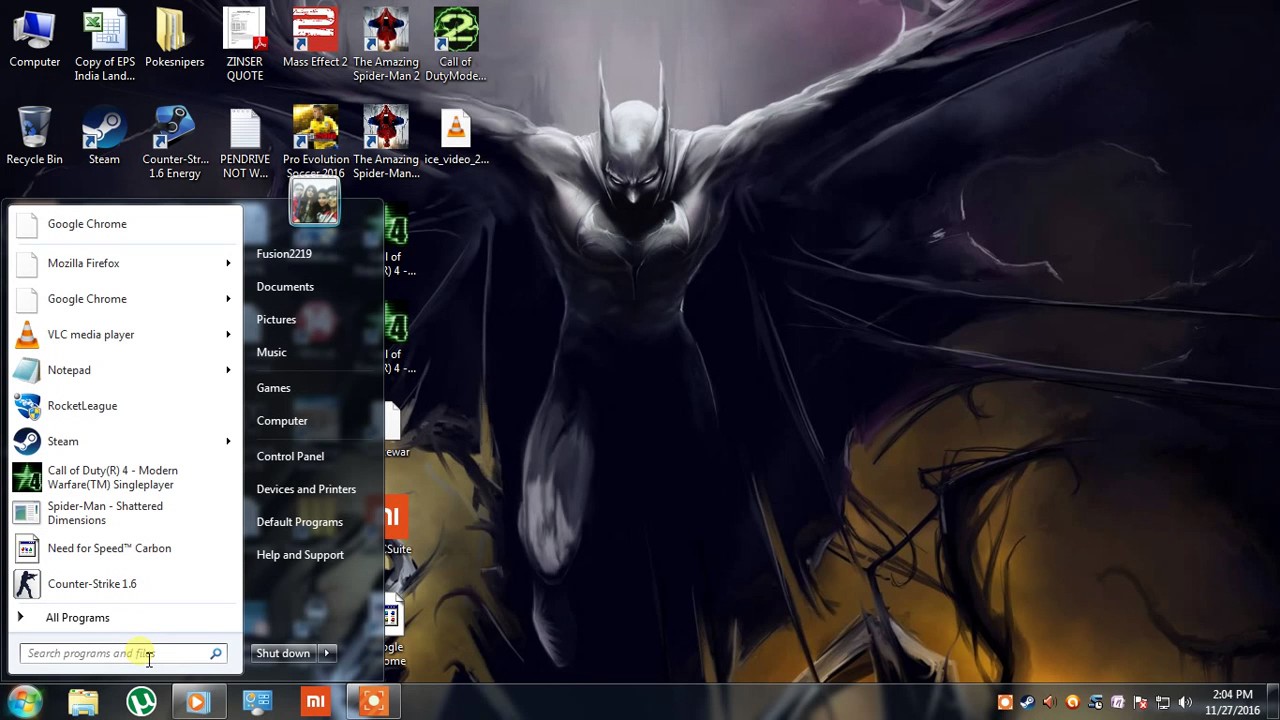1280x720 pixels.
Task: Click the search magnifier icon
Action: click(215, 653)
